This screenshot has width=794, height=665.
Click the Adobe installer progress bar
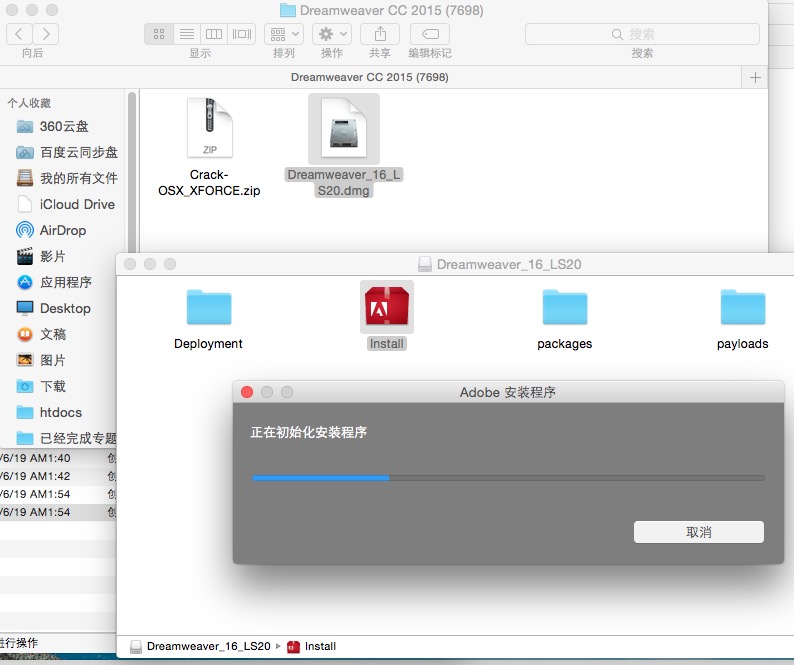pyautogui.click(x=508, y=478)
